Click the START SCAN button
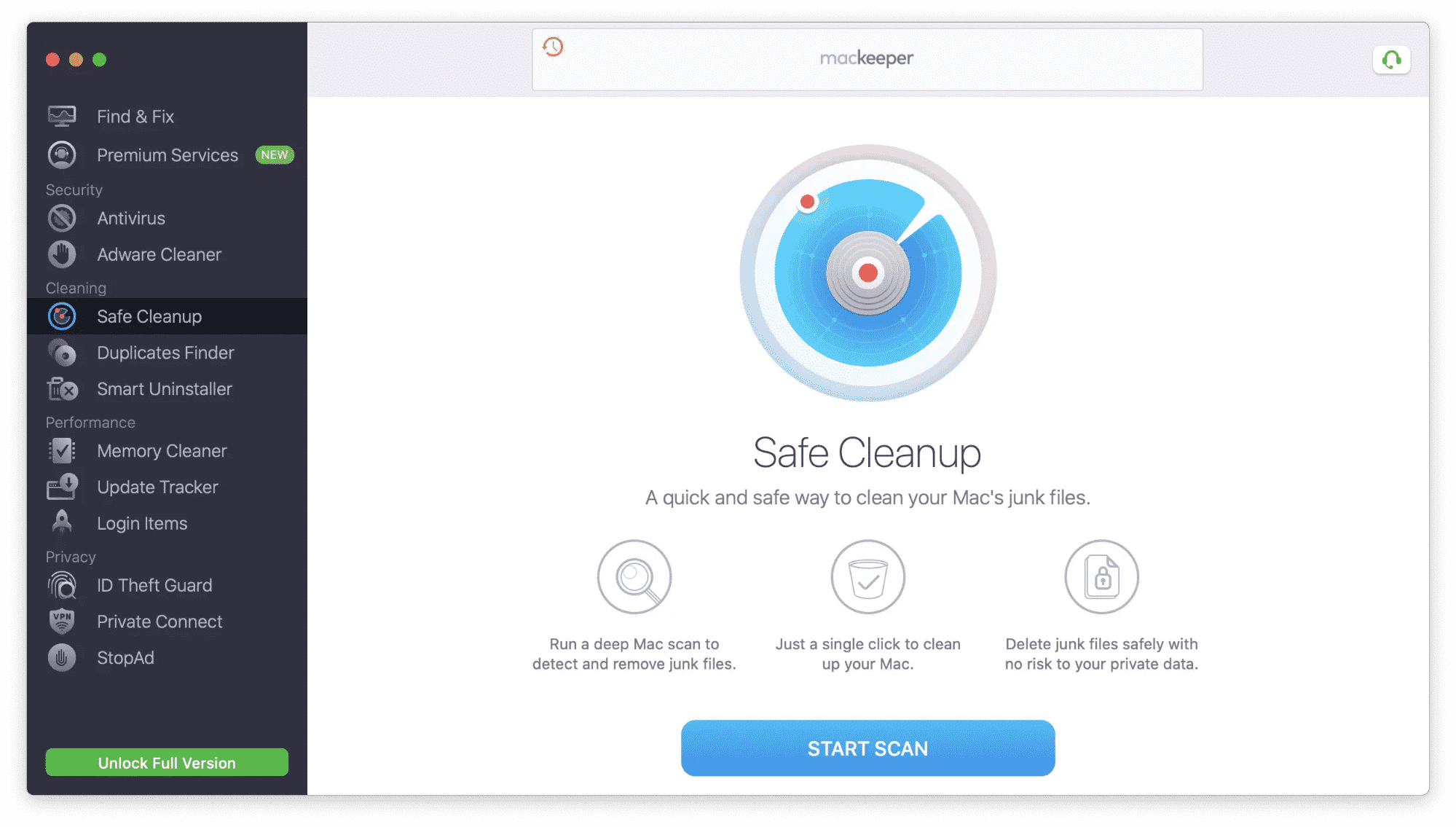The width and height of the screenshot is (1456, 827). click(867, 748)
